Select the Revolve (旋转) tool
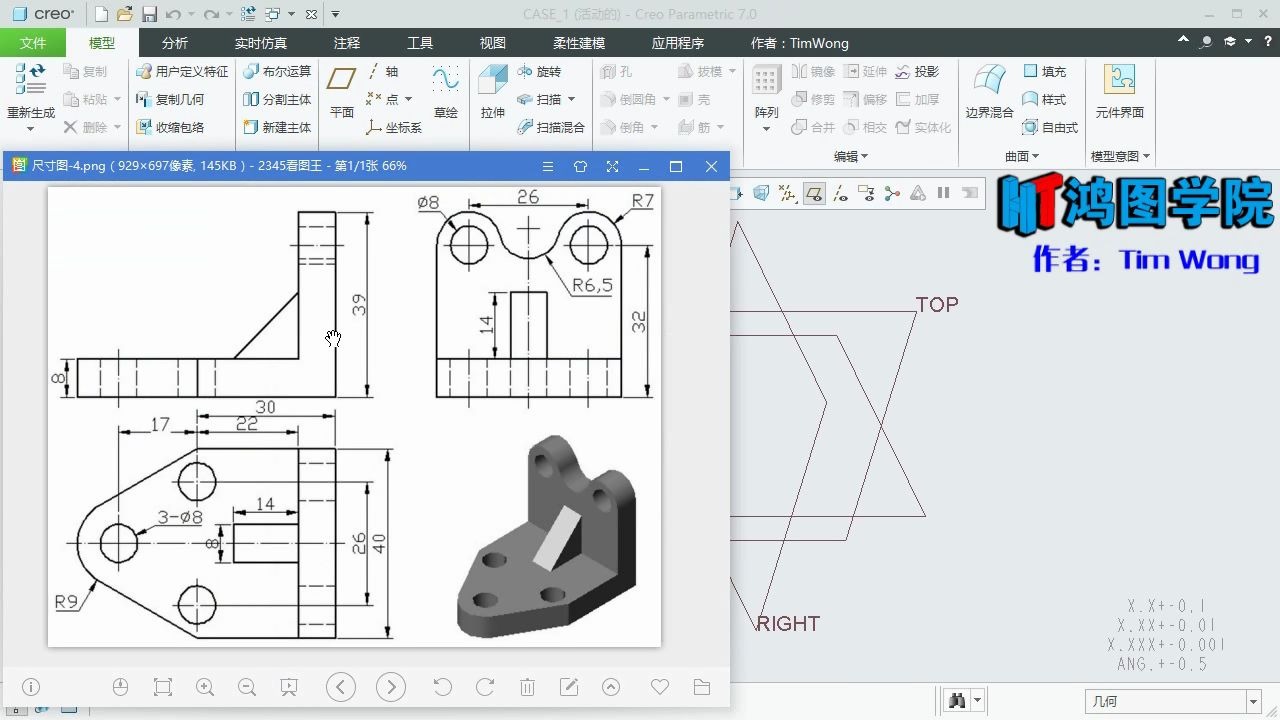Screen dimensions: 1280x720 click(x=539, y=71)
